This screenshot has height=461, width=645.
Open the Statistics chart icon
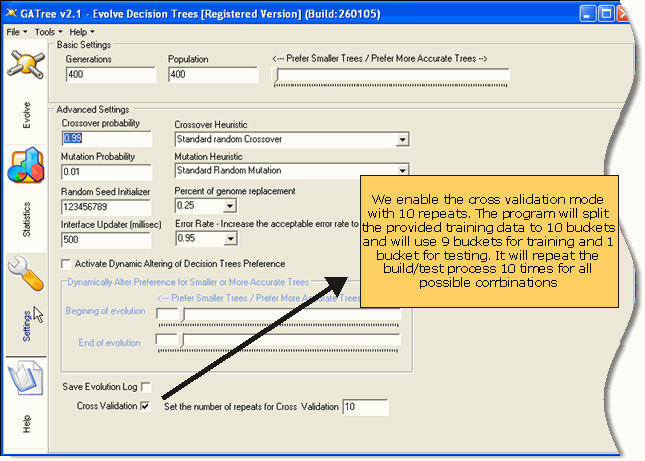point(26,165)
